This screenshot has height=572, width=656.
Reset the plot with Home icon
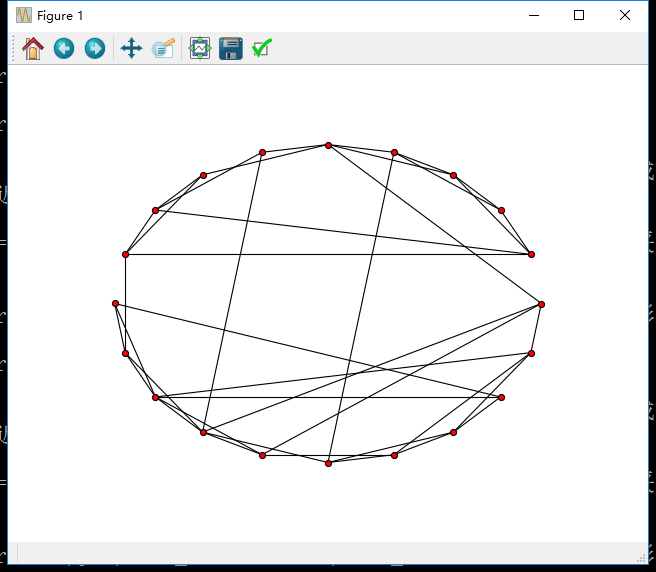(33, 49)
